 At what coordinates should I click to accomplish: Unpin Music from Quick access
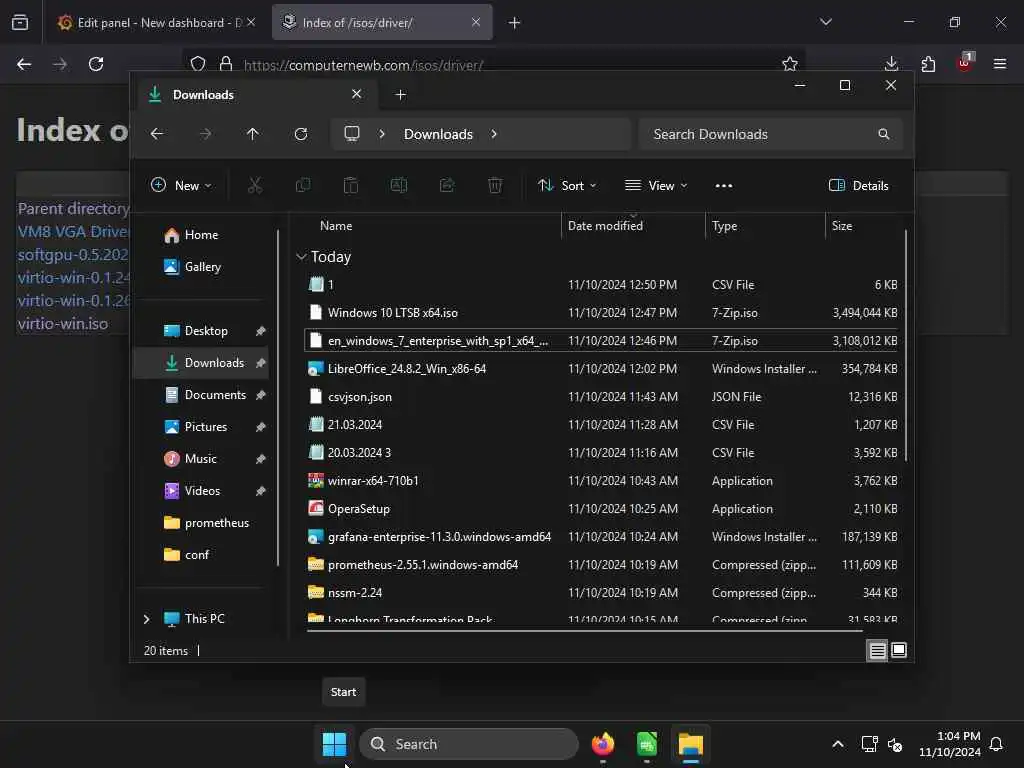point(261,459)
